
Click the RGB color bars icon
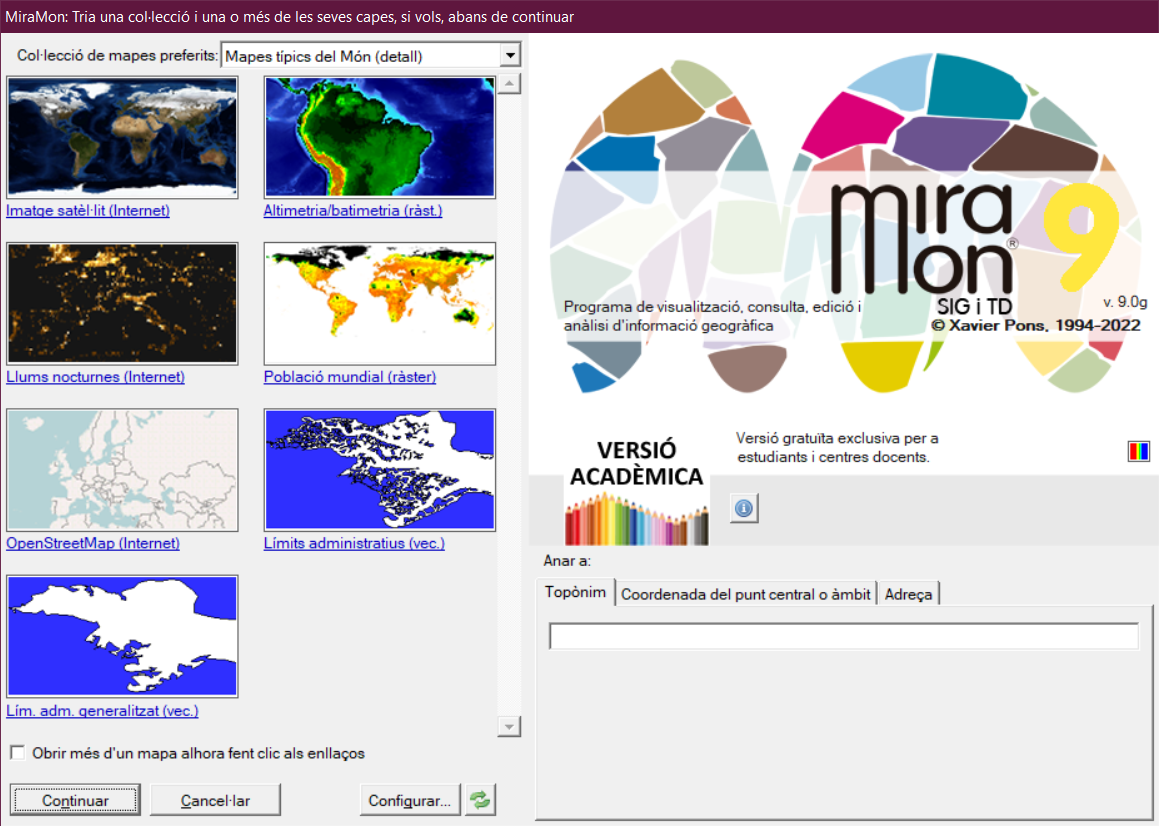coord(1138,451)
